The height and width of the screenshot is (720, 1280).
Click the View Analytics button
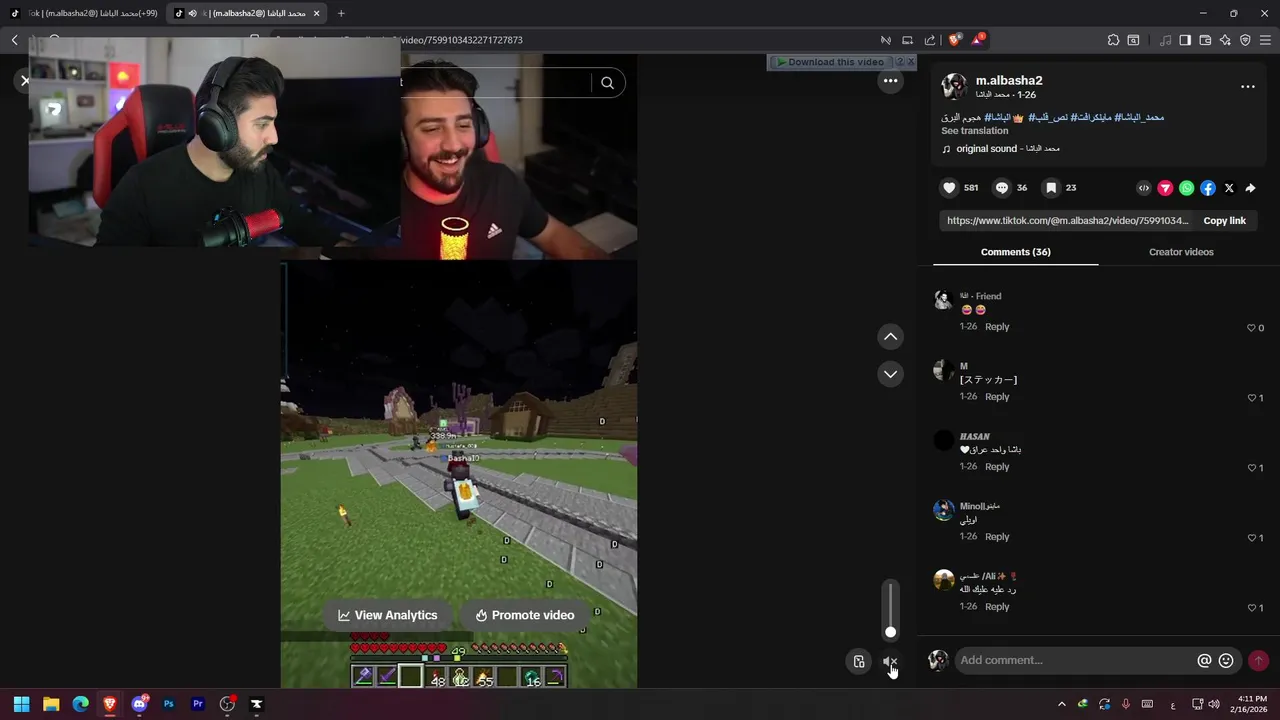[x=387, y=615]
